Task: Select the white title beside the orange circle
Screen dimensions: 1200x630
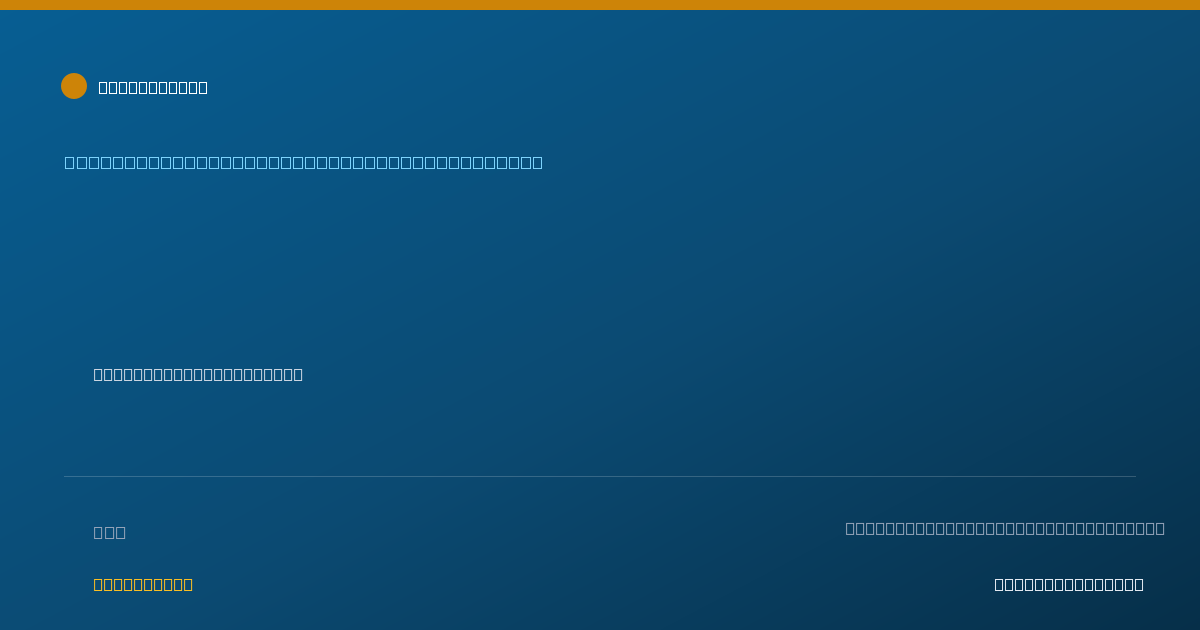Action: coord(153,87)
